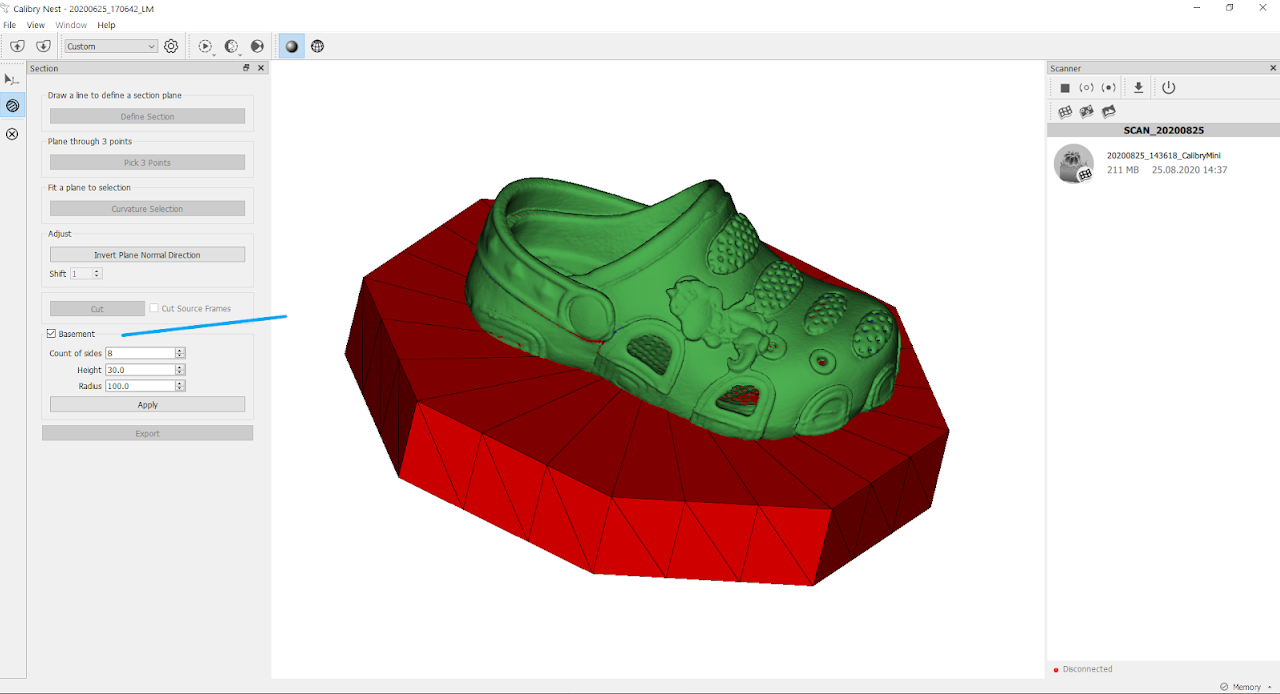The width and height of the screenshot is (1280, 694).
Task: Click the scanner power button icon
Action: 1168,88
